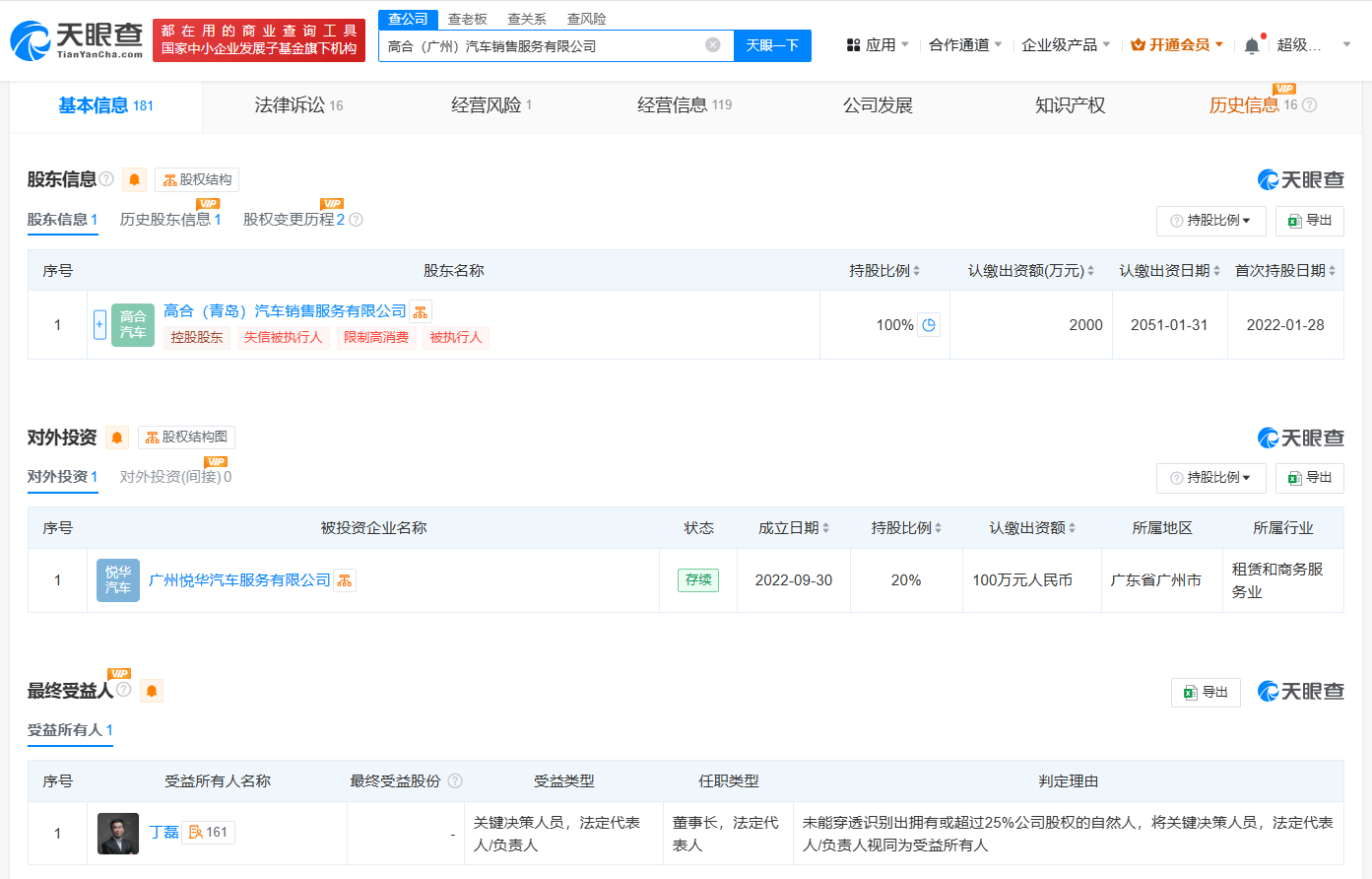1372x879 pixels.
Task: Click the help icon beside 最终受益股份
Action: click(455, 781)
